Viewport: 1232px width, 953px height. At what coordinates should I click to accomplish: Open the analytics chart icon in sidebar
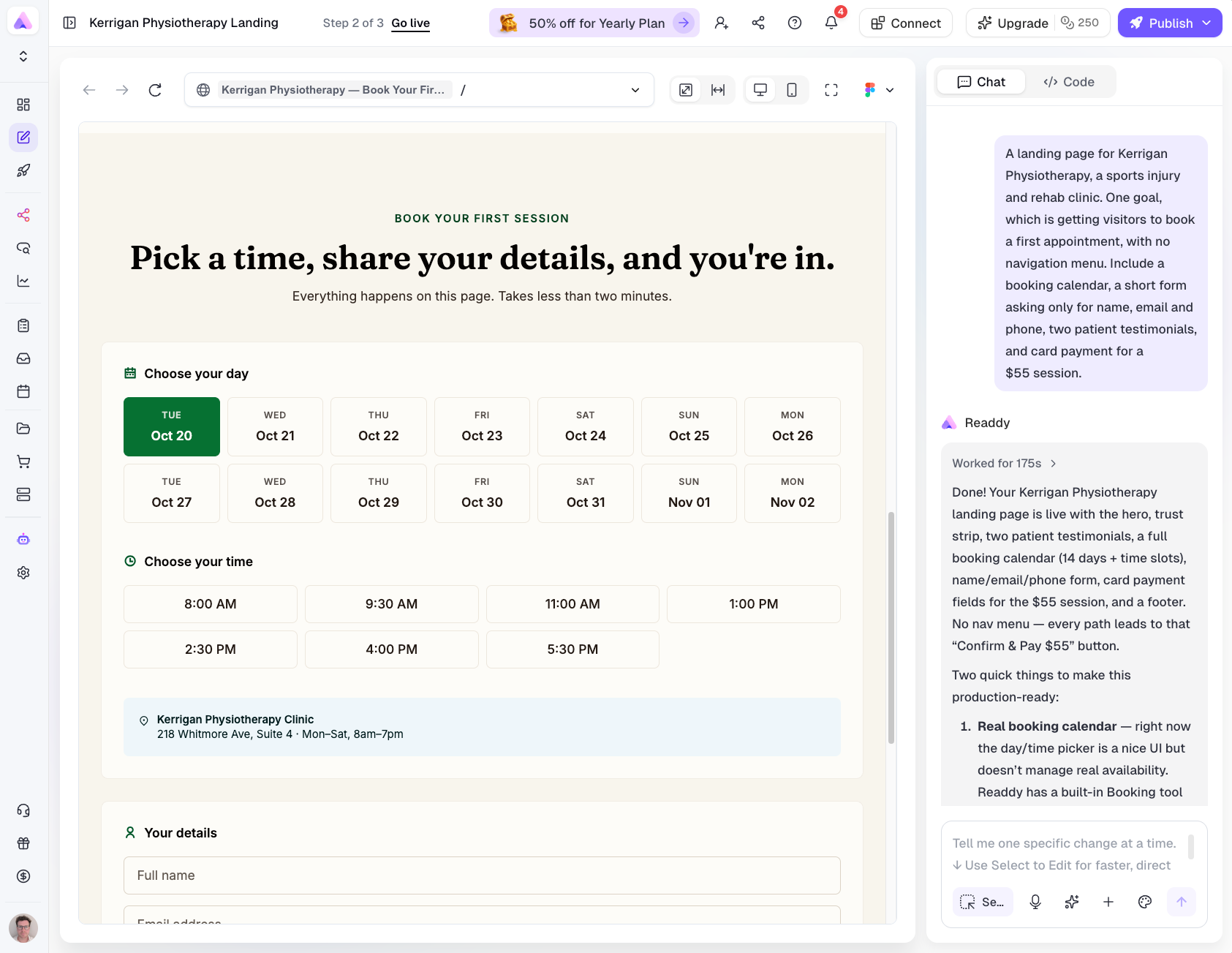pos(23,281)
